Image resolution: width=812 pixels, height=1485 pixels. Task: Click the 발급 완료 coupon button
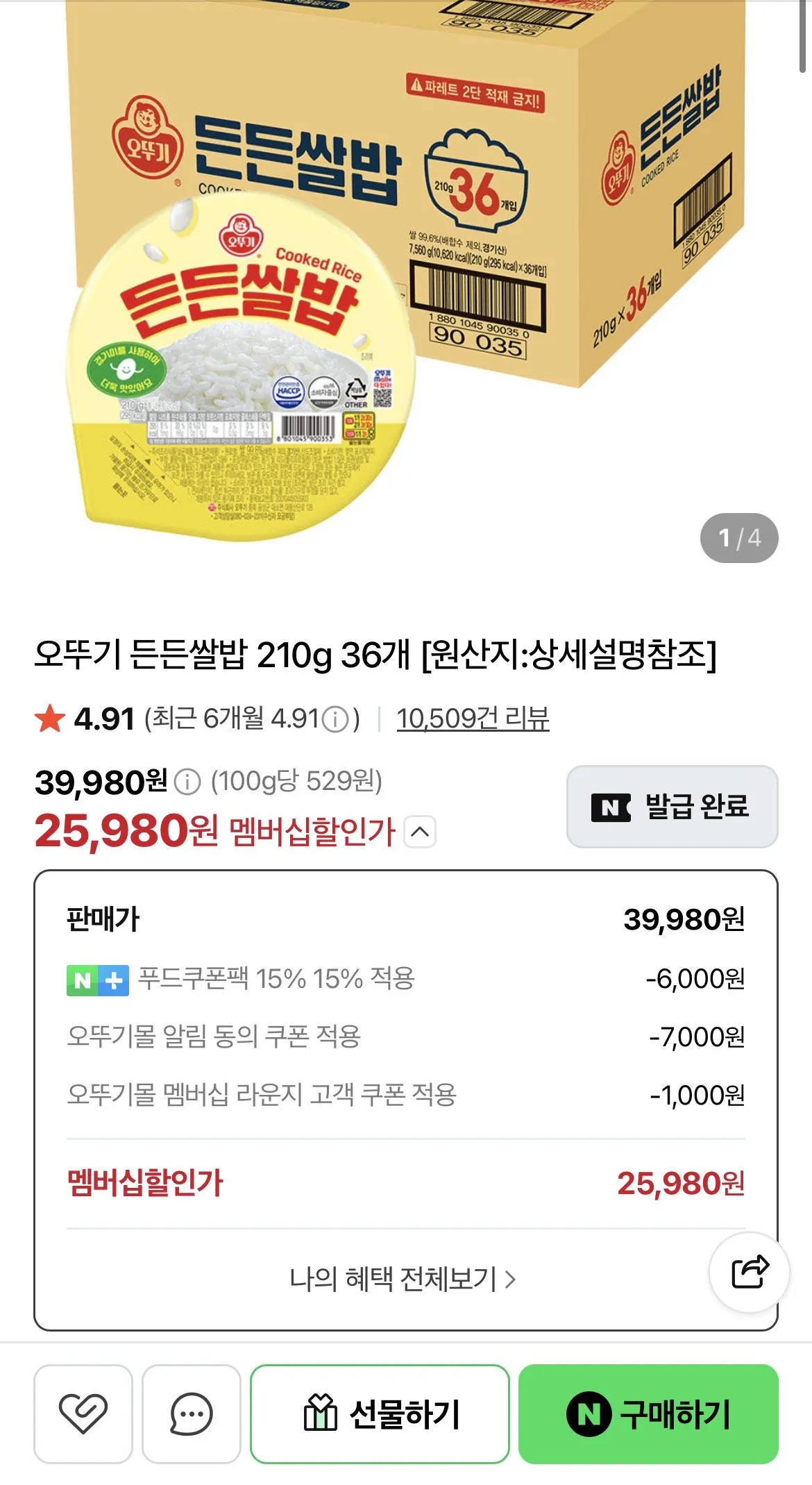[x=672, y=807]
